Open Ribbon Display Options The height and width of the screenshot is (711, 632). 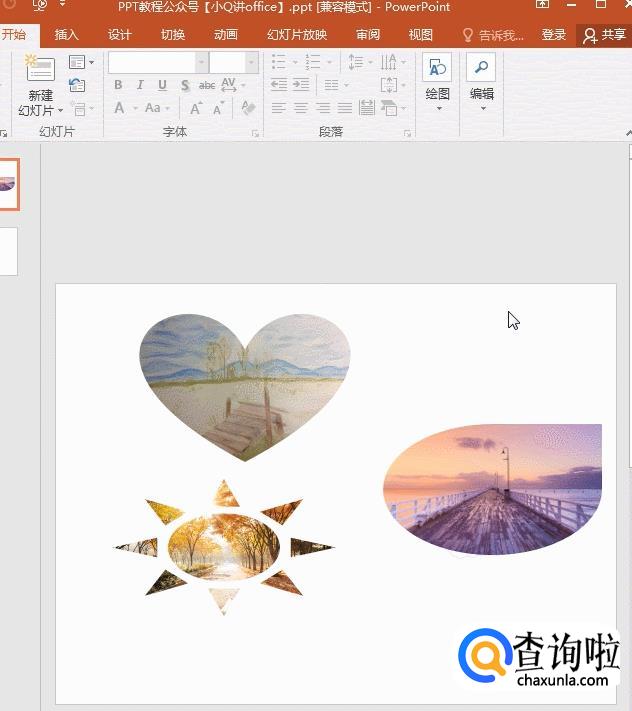[x=542, y=5]
